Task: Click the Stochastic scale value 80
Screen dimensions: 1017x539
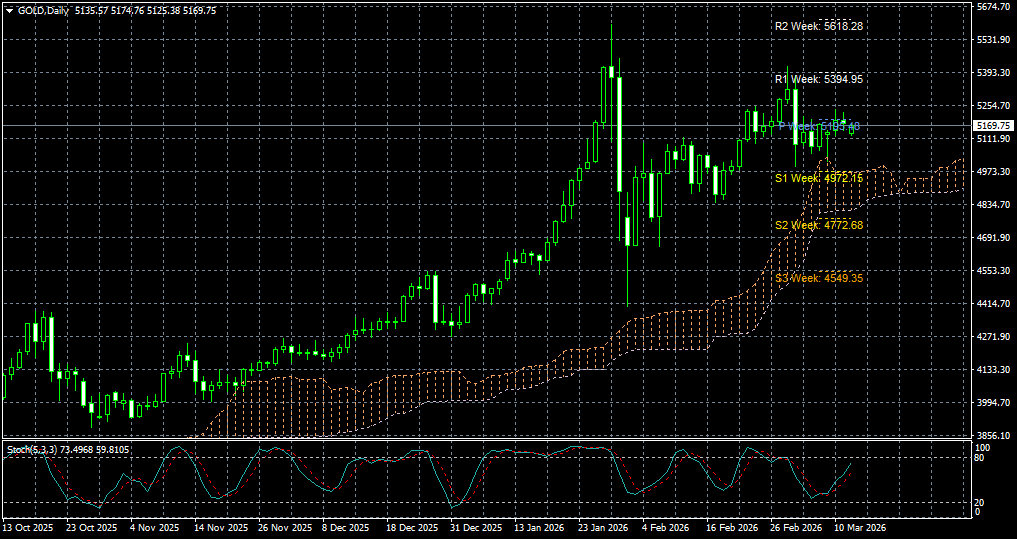Action: coord(981,458)
